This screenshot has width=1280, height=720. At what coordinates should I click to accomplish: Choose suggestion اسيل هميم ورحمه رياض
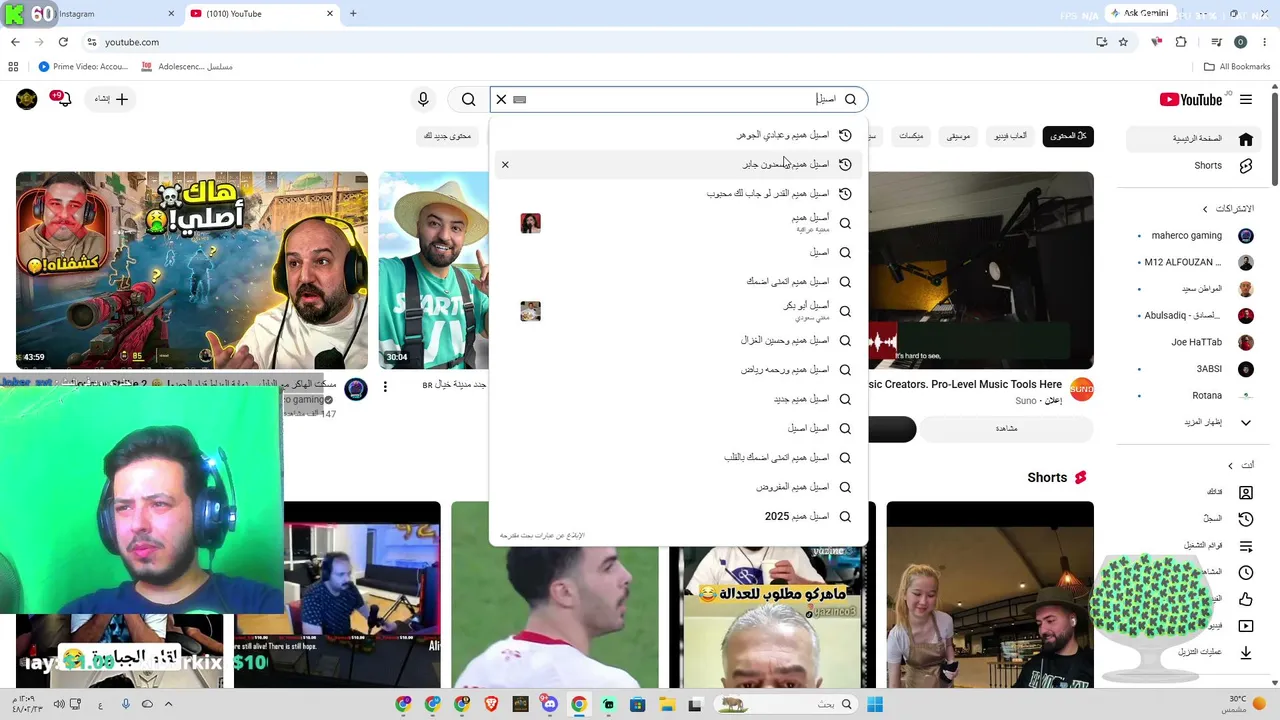(679, 370)
